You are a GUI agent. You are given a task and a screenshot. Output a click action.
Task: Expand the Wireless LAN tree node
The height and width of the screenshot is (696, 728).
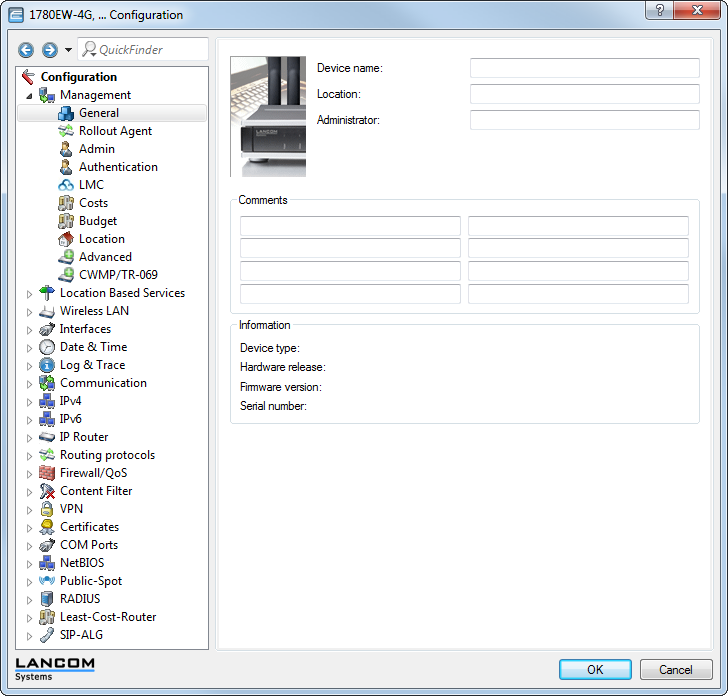(29, 311)
